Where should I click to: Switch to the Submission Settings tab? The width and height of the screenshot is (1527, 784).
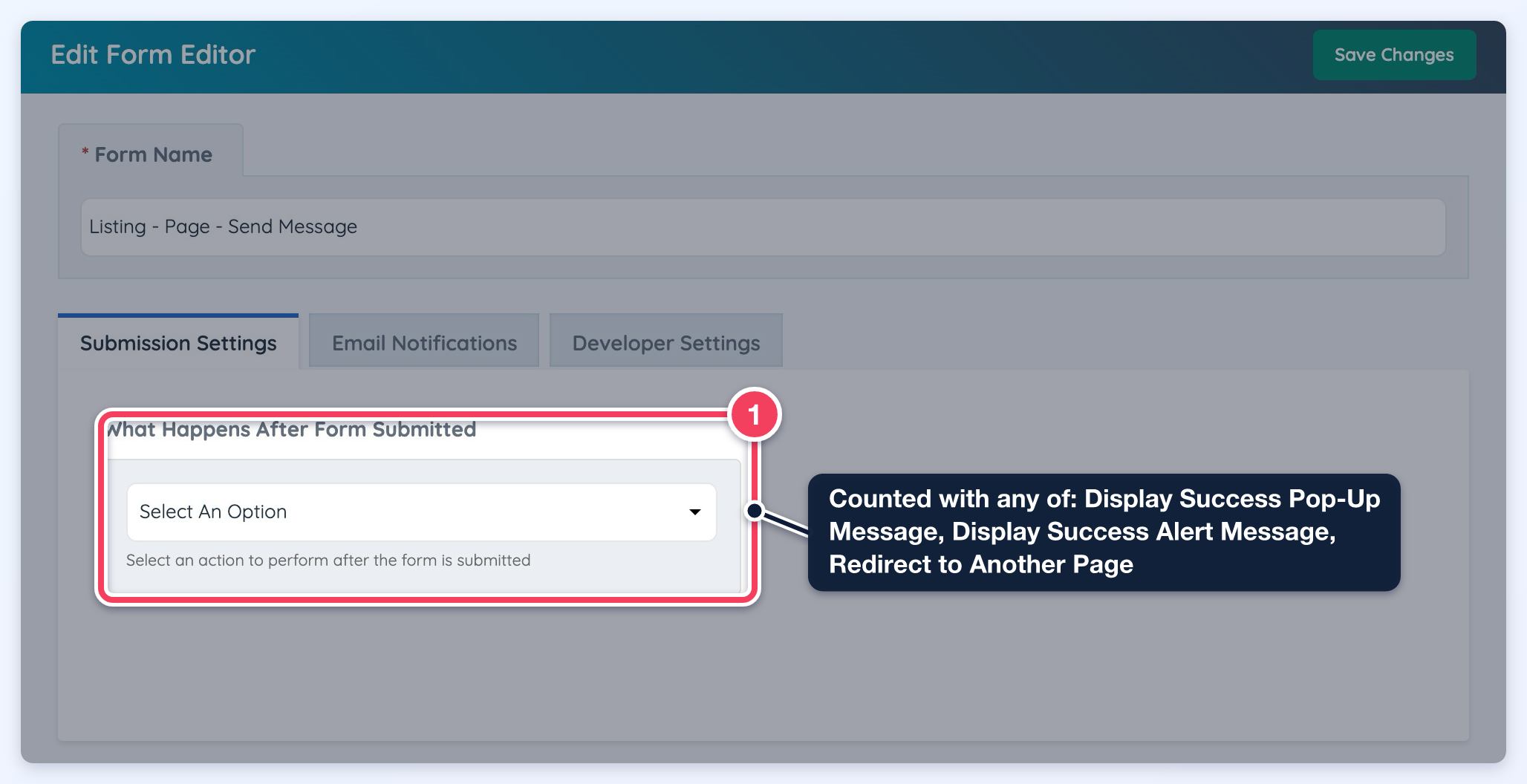coord(178,343)
